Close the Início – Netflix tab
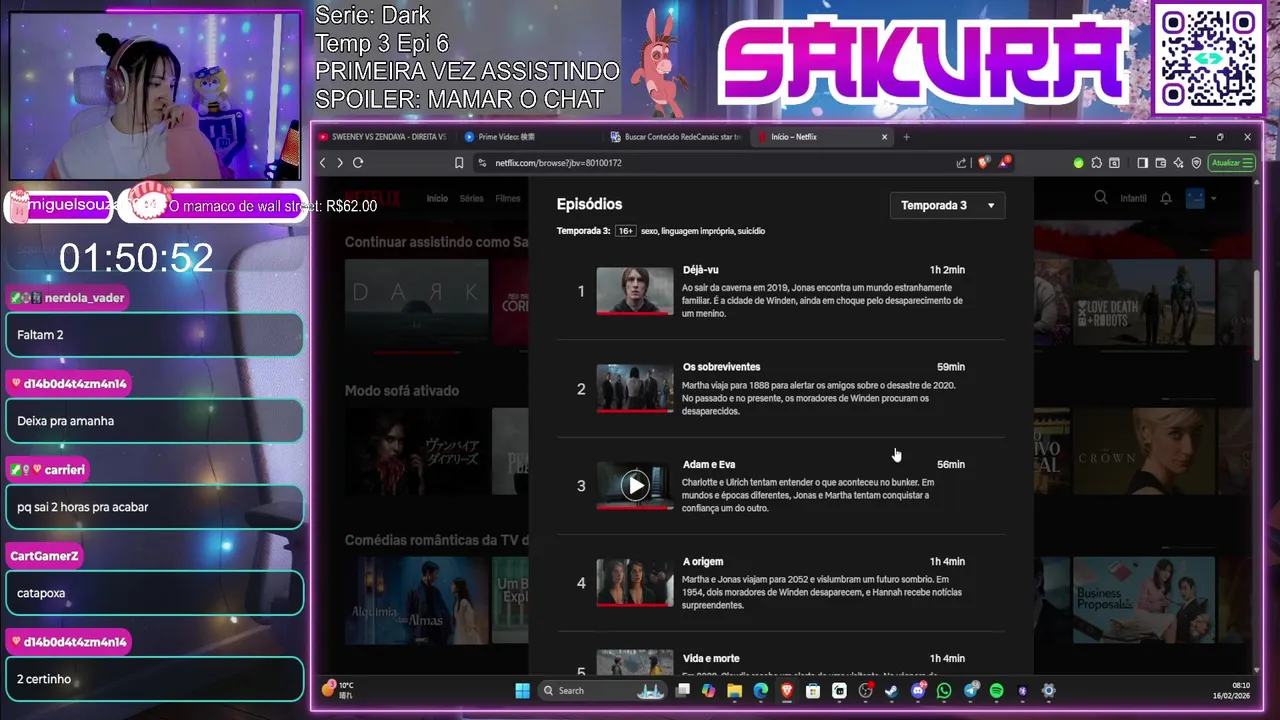 pos(884,137)
